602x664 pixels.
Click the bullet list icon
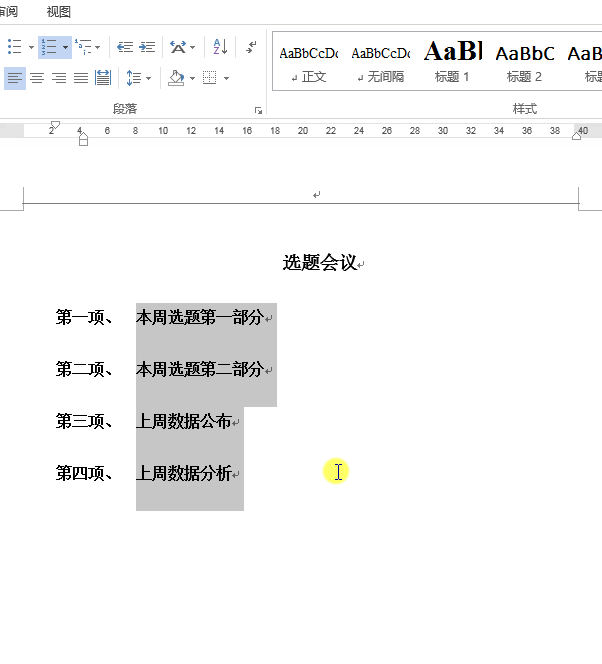click(x=15, y=47)
